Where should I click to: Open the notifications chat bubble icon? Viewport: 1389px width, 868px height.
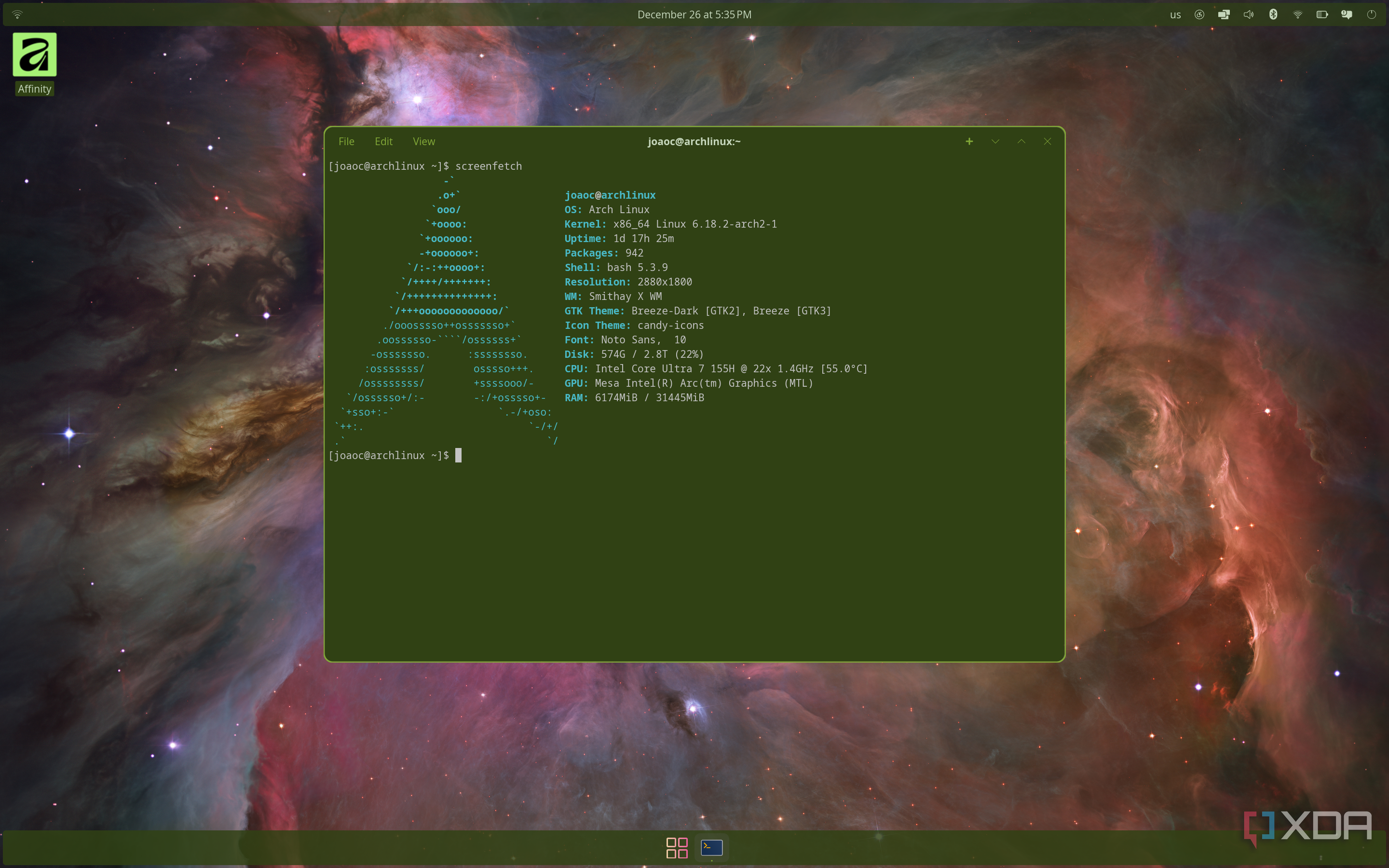(1347, 14)
